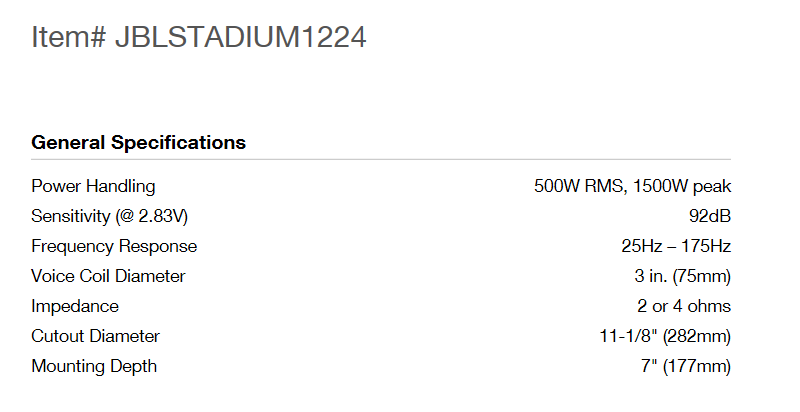Click the (282mm) cutout measurement
Image resolution: width=800 pixels, height=412 pixels.
click(x=696, y=336)
